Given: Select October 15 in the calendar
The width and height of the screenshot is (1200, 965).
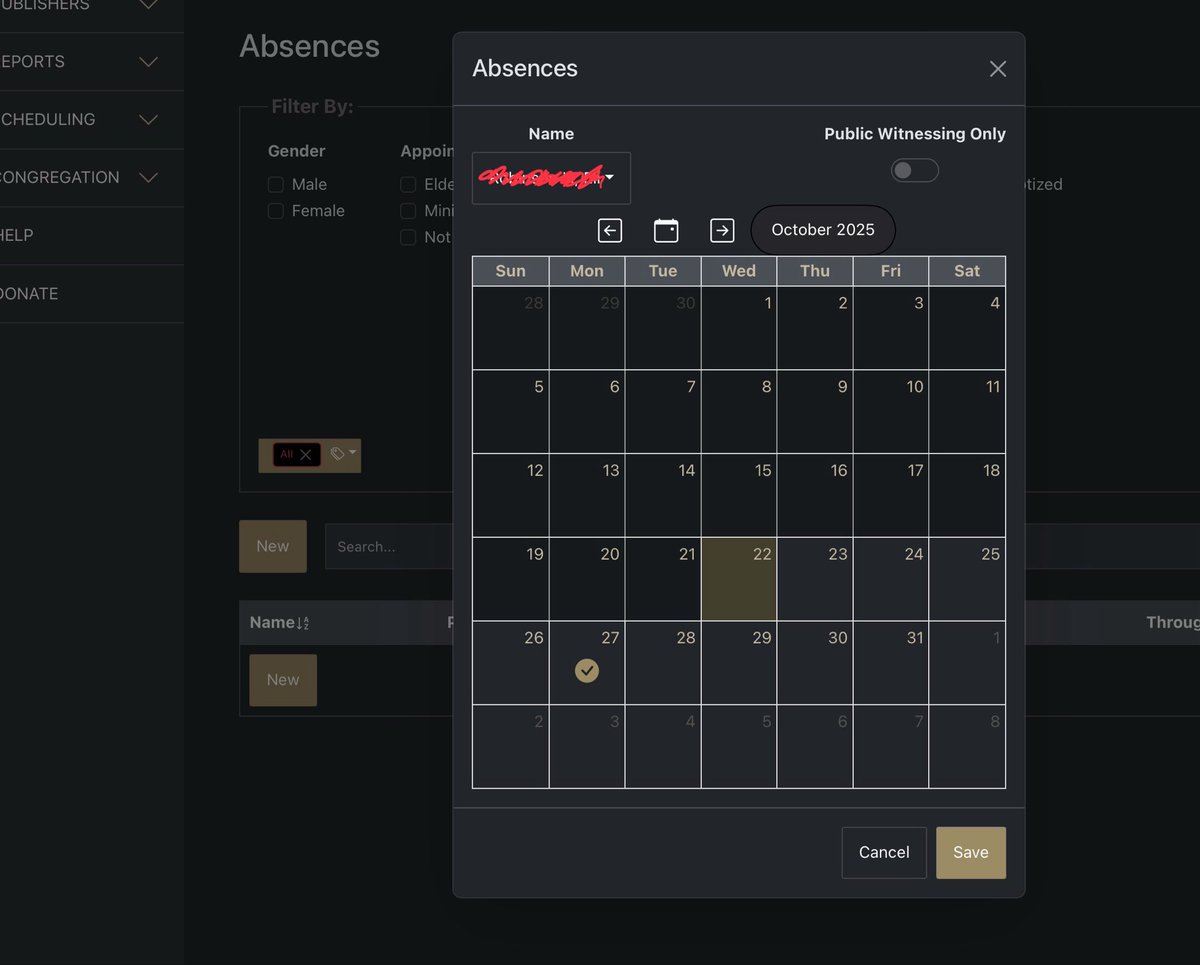Looking at the screenshot, I should (x=739, y=495).
